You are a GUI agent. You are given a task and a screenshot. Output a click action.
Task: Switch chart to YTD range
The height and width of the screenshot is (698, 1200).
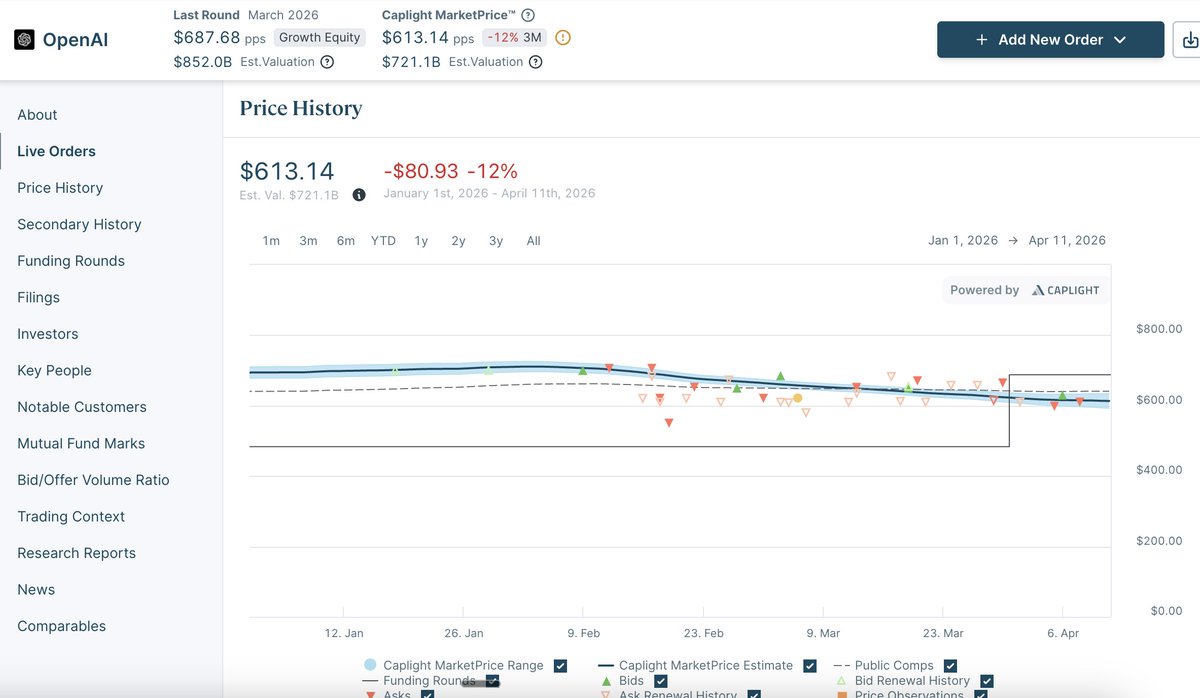coord(383,241)
